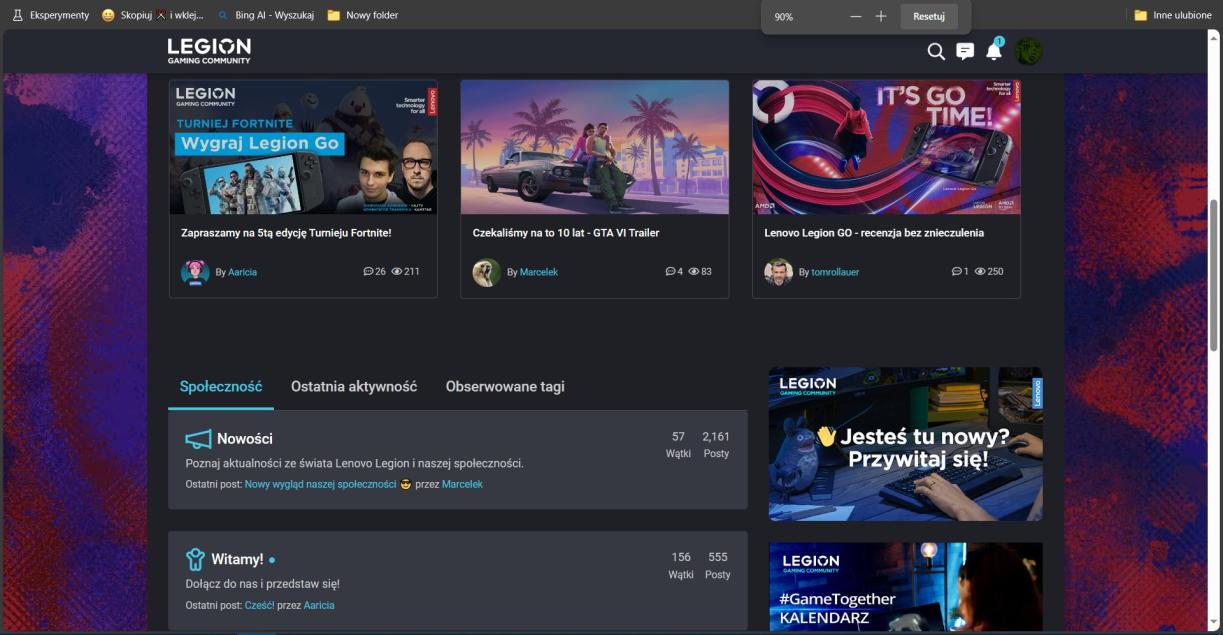Switch to the Obserwowane tagi tab
Viewport: 1223px width, 635px height.
[x=505, y=387]
